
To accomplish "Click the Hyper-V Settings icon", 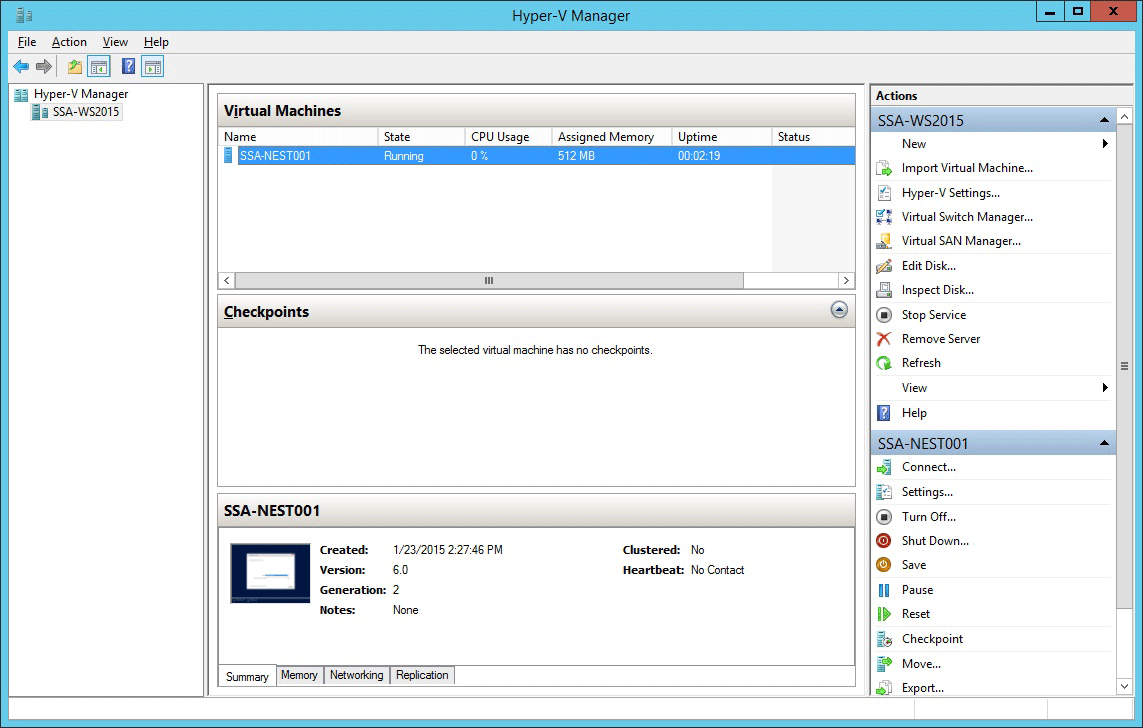I will (x=883, y=193).
